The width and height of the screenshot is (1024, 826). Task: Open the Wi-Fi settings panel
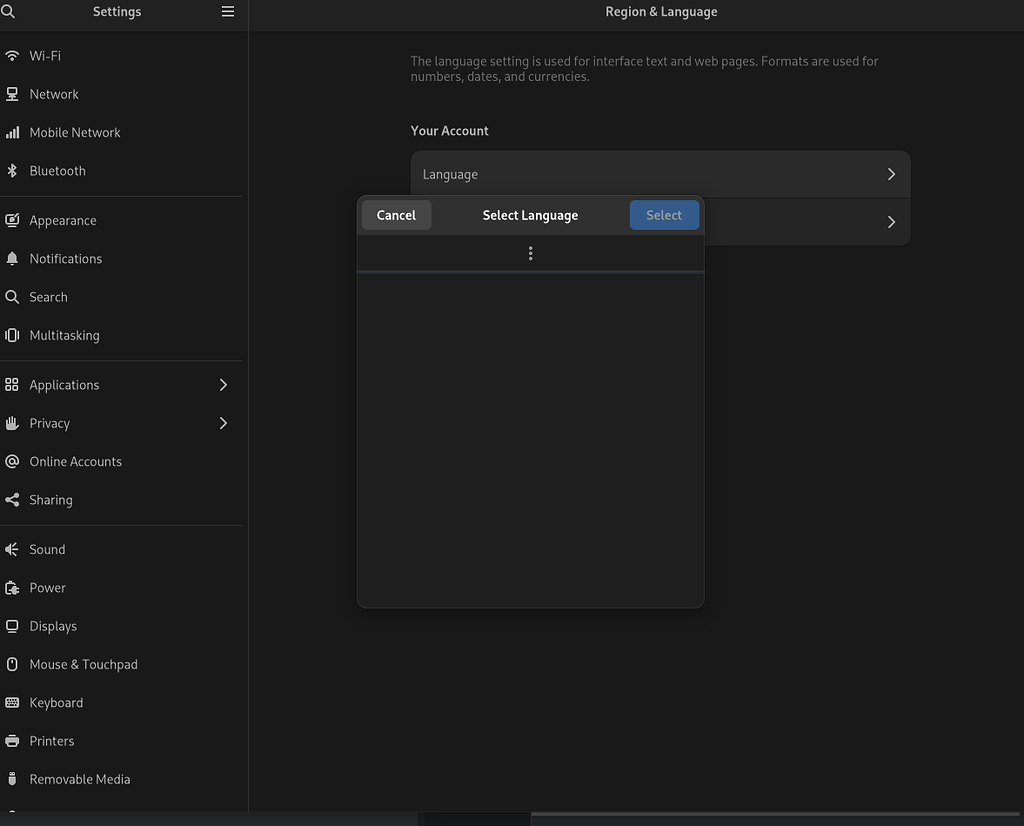click(x=13, y=56)
